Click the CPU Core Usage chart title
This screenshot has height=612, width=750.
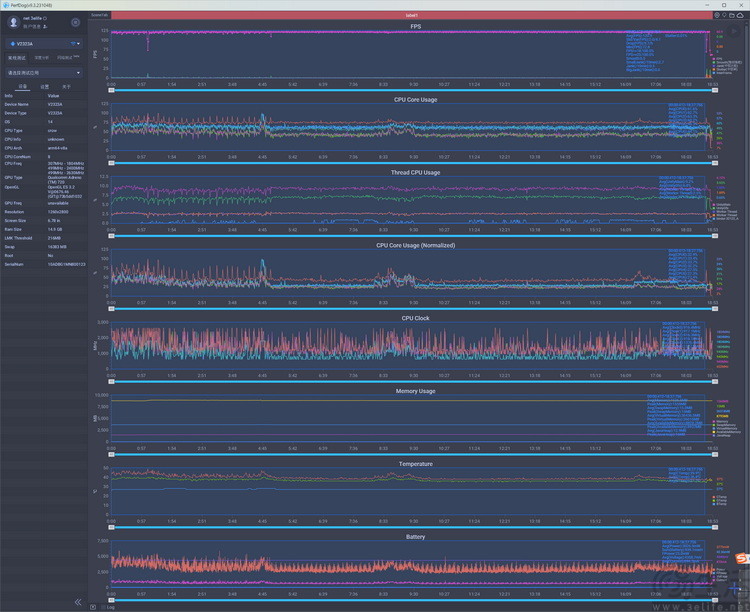pyautogui.click(x=416, y=100)
